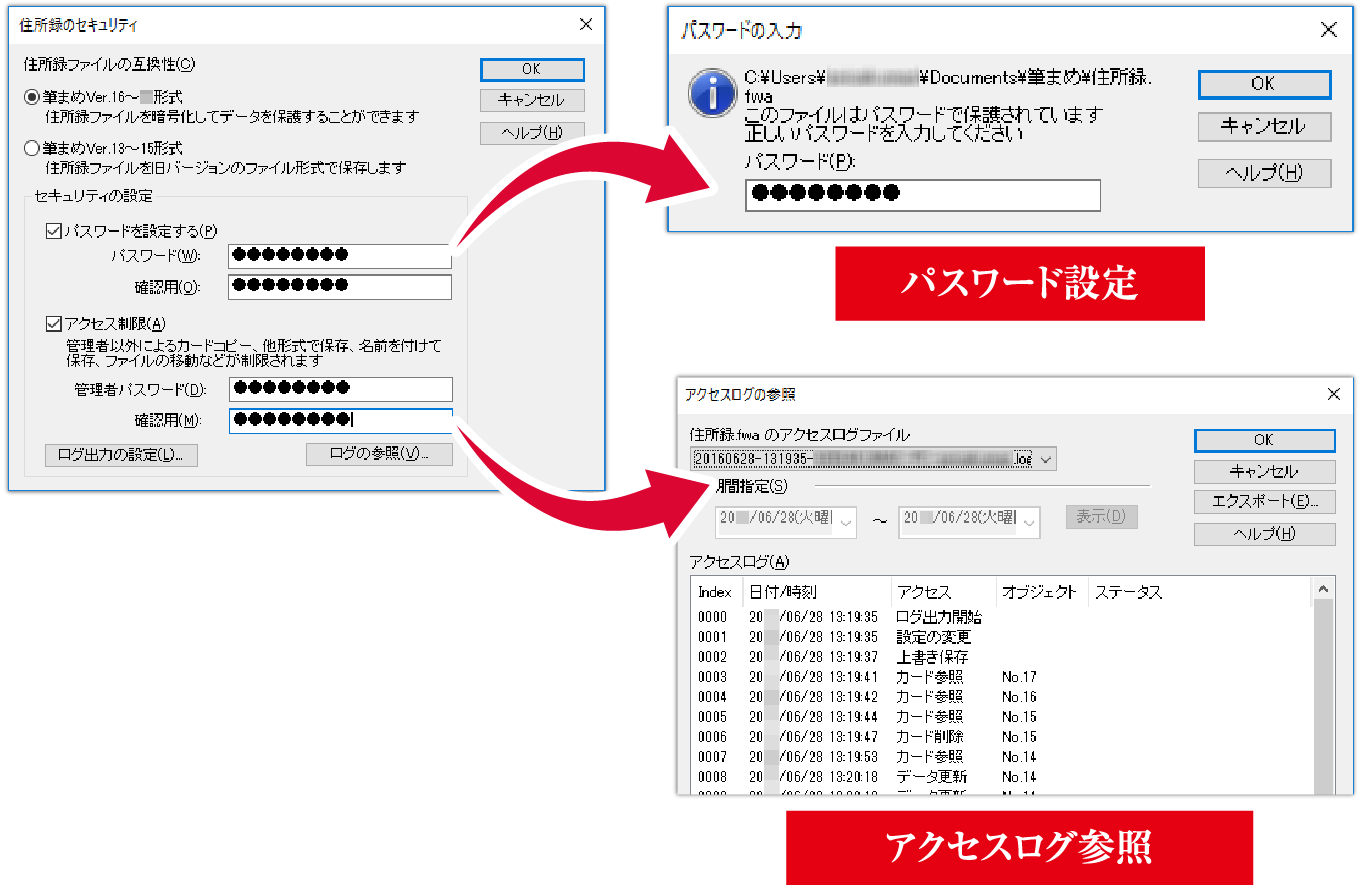Click the パスワード input field
This screenshot has width=1361, height=885.
click(x=922, y=195)
